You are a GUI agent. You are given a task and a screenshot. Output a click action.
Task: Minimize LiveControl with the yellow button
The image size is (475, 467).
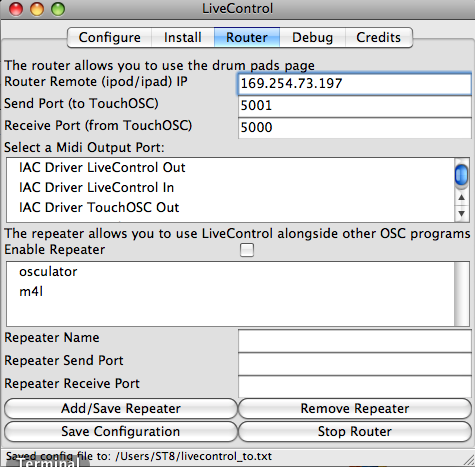pos(37,9)
